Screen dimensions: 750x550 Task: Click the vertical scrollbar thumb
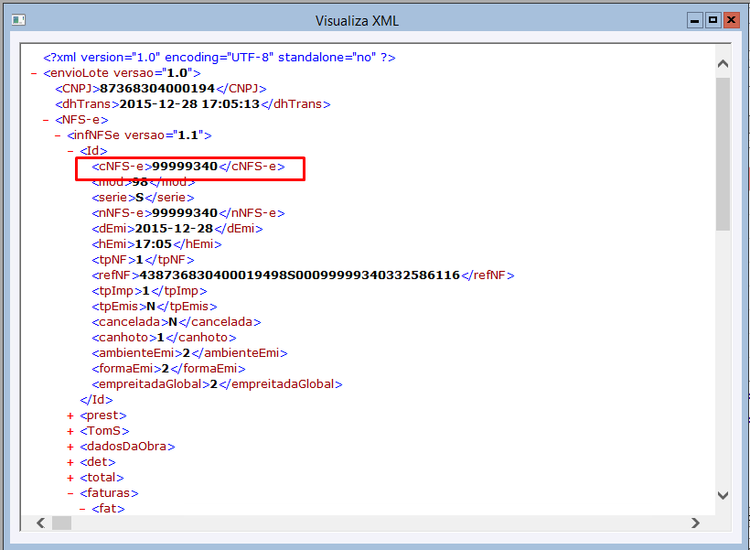click(x=723, y=154)
